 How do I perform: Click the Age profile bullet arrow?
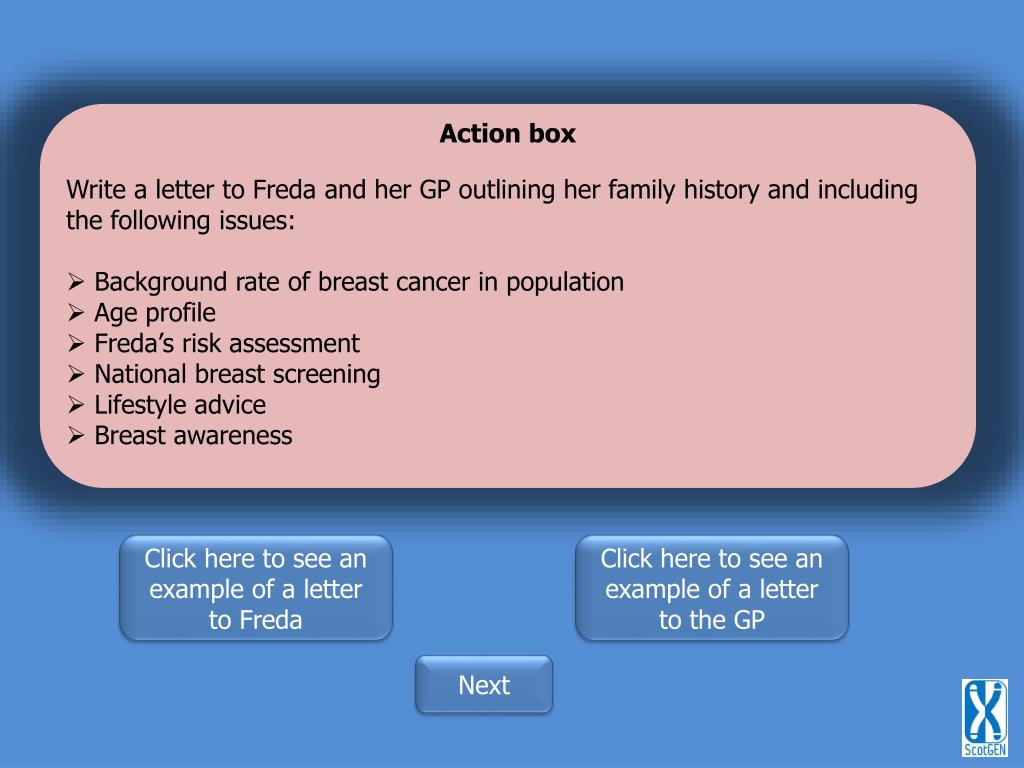76,313
